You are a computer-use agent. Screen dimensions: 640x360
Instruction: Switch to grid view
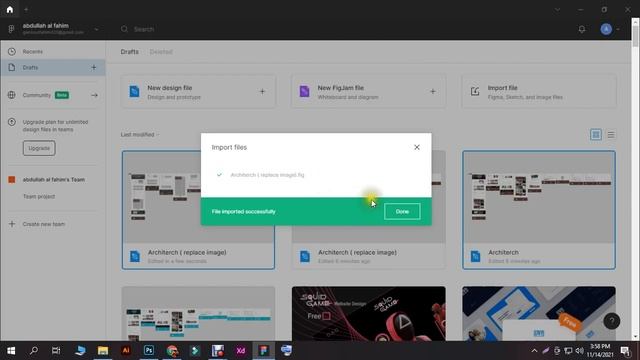coord(596,134)
